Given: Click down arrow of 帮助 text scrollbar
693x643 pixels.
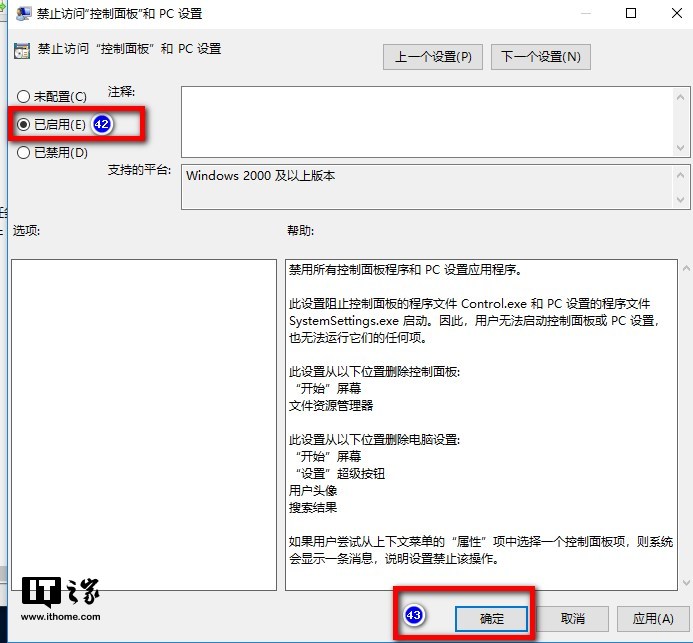Looking at the screenshot, I should pyautogui.click(x=686, y=583).
